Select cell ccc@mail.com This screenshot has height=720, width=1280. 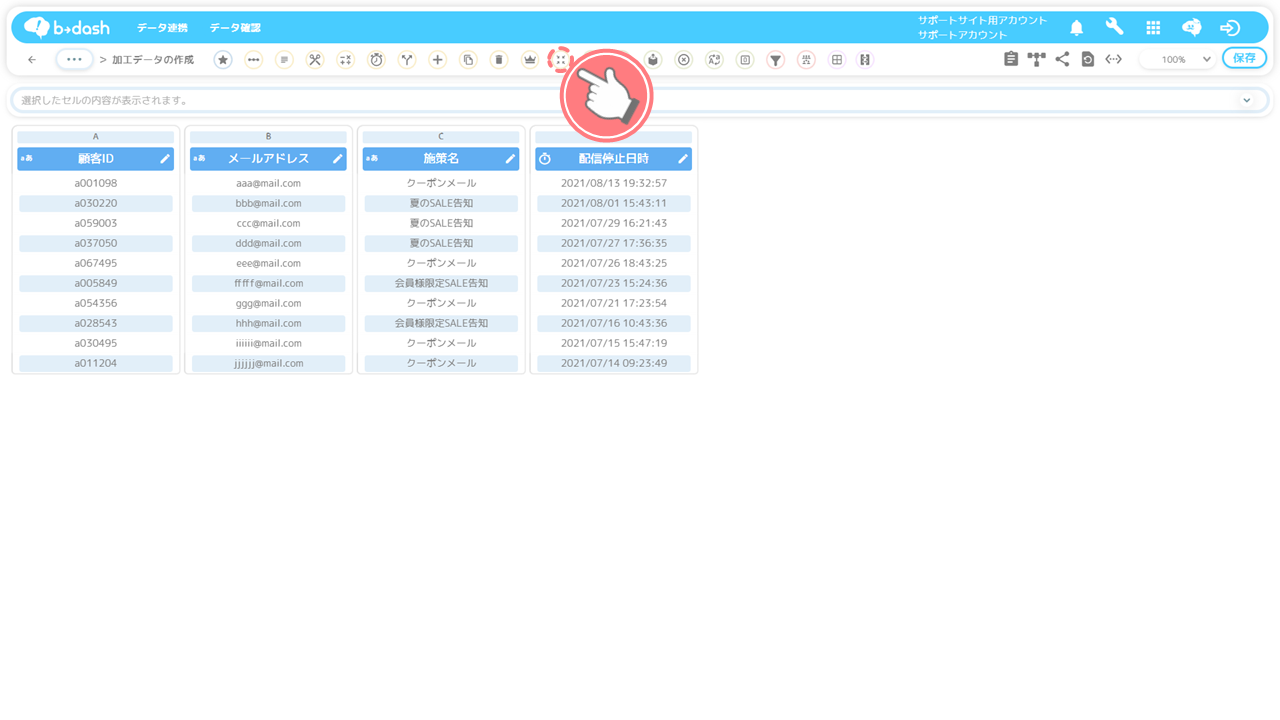point(268,223)
